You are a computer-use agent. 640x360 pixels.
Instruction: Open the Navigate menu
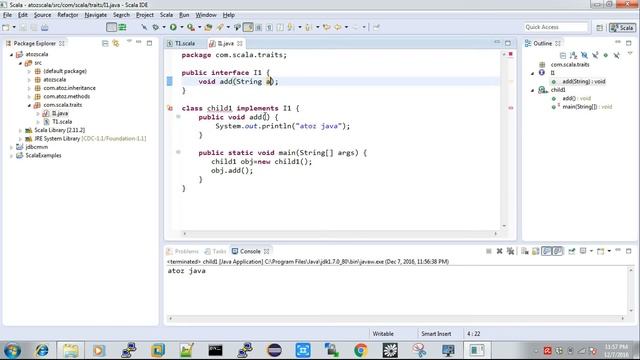tap(96, 15)
